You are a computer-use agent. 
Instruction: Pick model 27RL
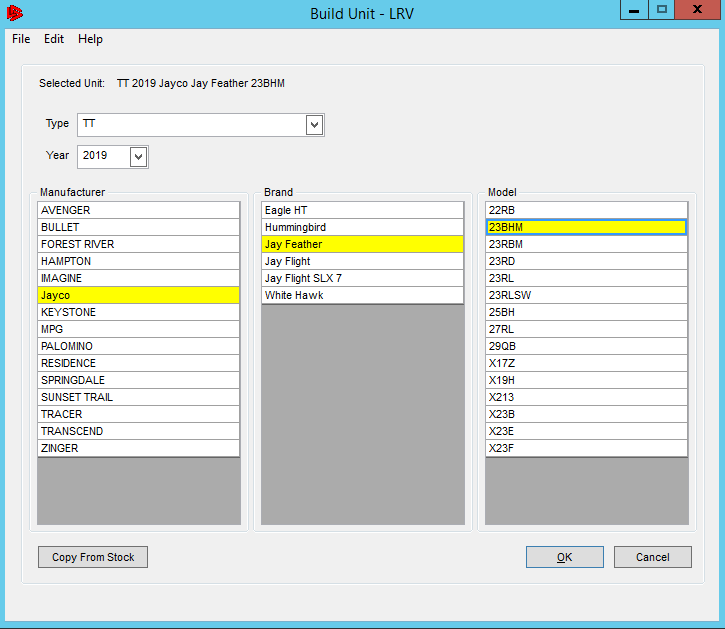[586, 329]
